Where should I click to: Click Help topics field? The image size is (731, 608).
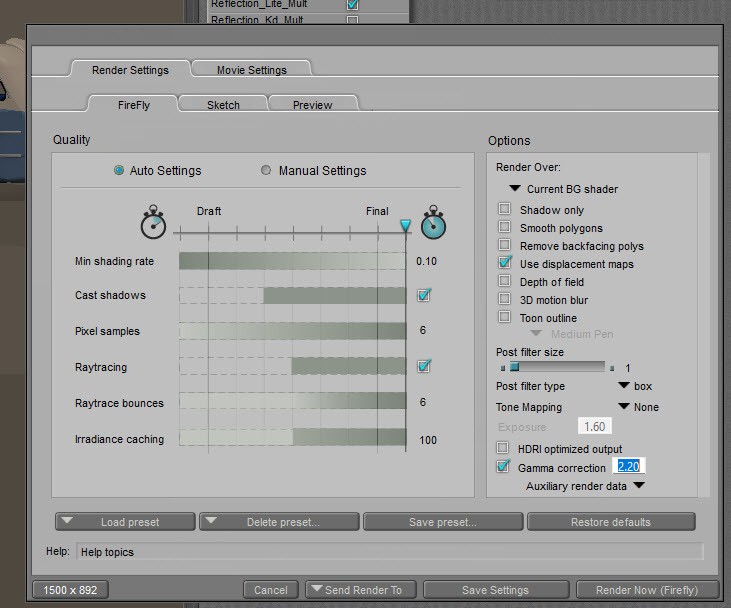click(389, 552)
